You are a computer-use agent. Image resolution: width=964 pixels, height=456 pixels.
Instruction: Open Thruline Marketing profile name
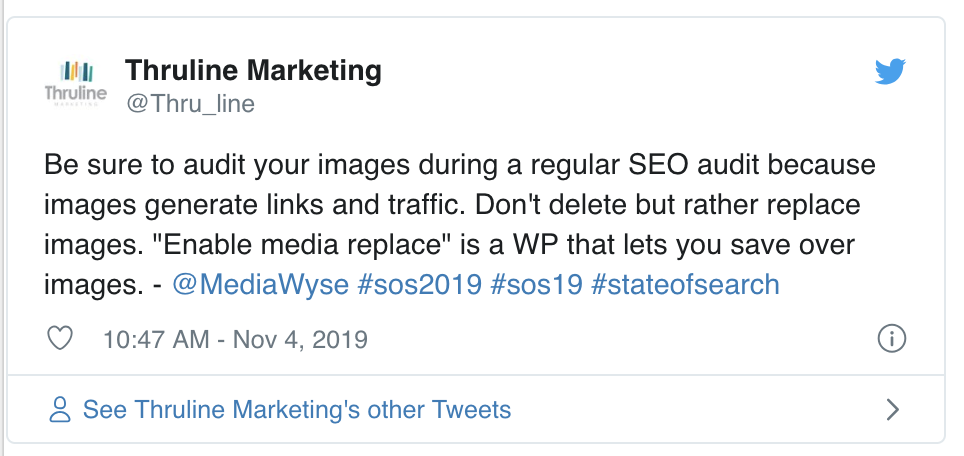(x=253, y=70)
